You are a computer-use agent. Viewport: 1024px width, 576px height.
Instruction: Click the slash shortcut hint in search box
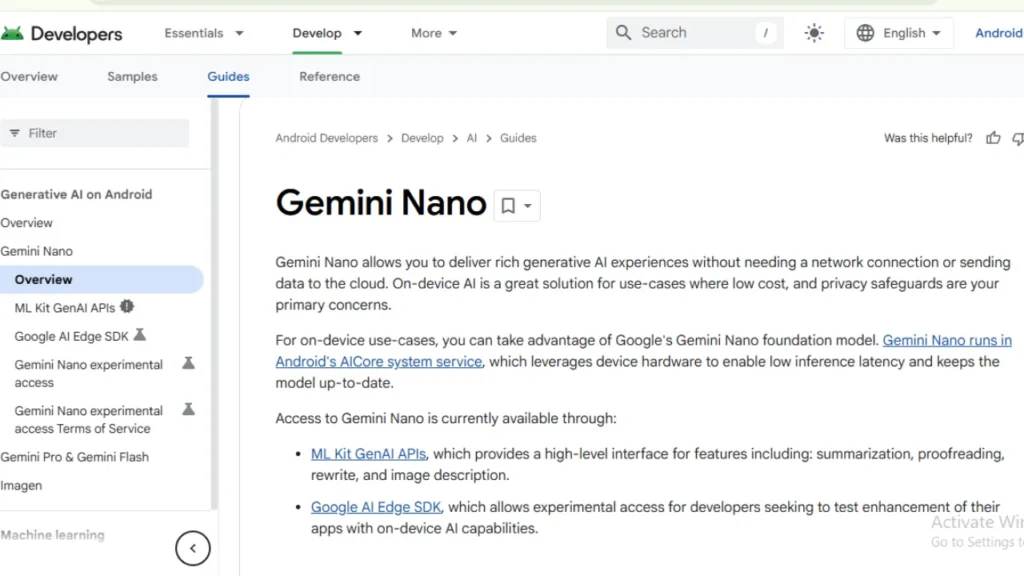(765, 33)
